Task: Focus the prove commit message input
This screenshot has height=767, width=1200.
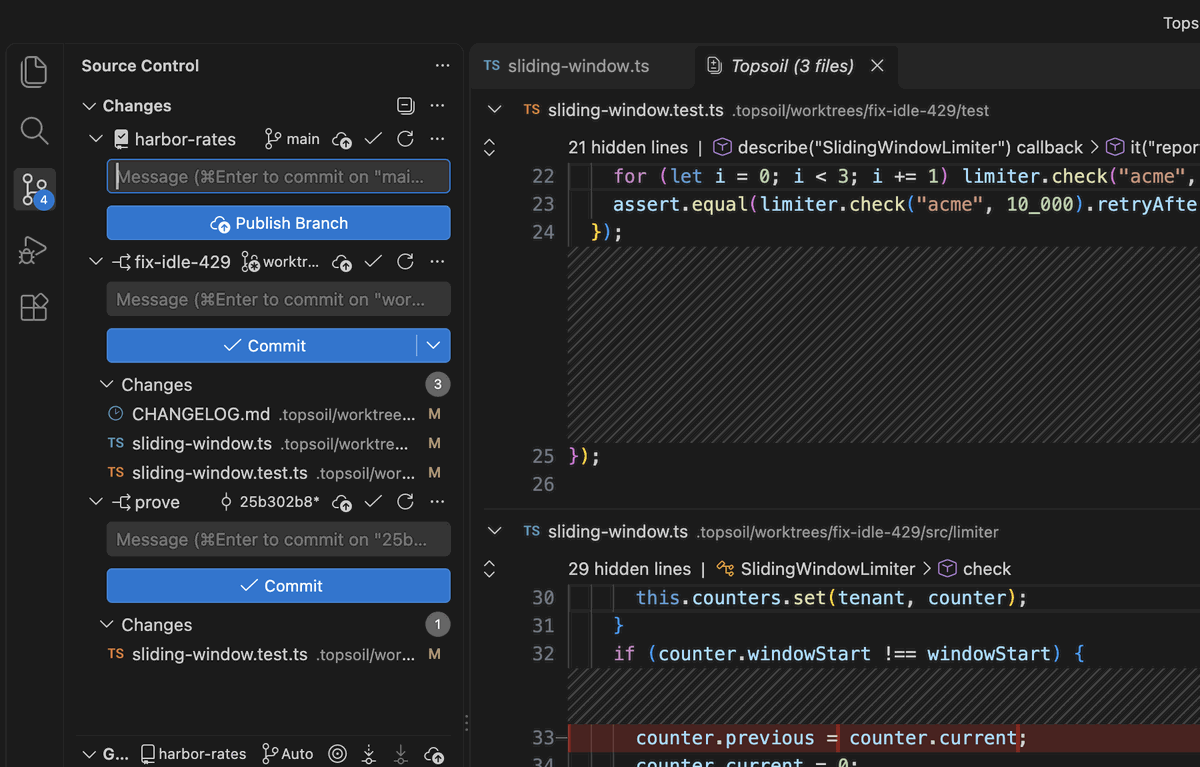Action: [x=279, y=540]
